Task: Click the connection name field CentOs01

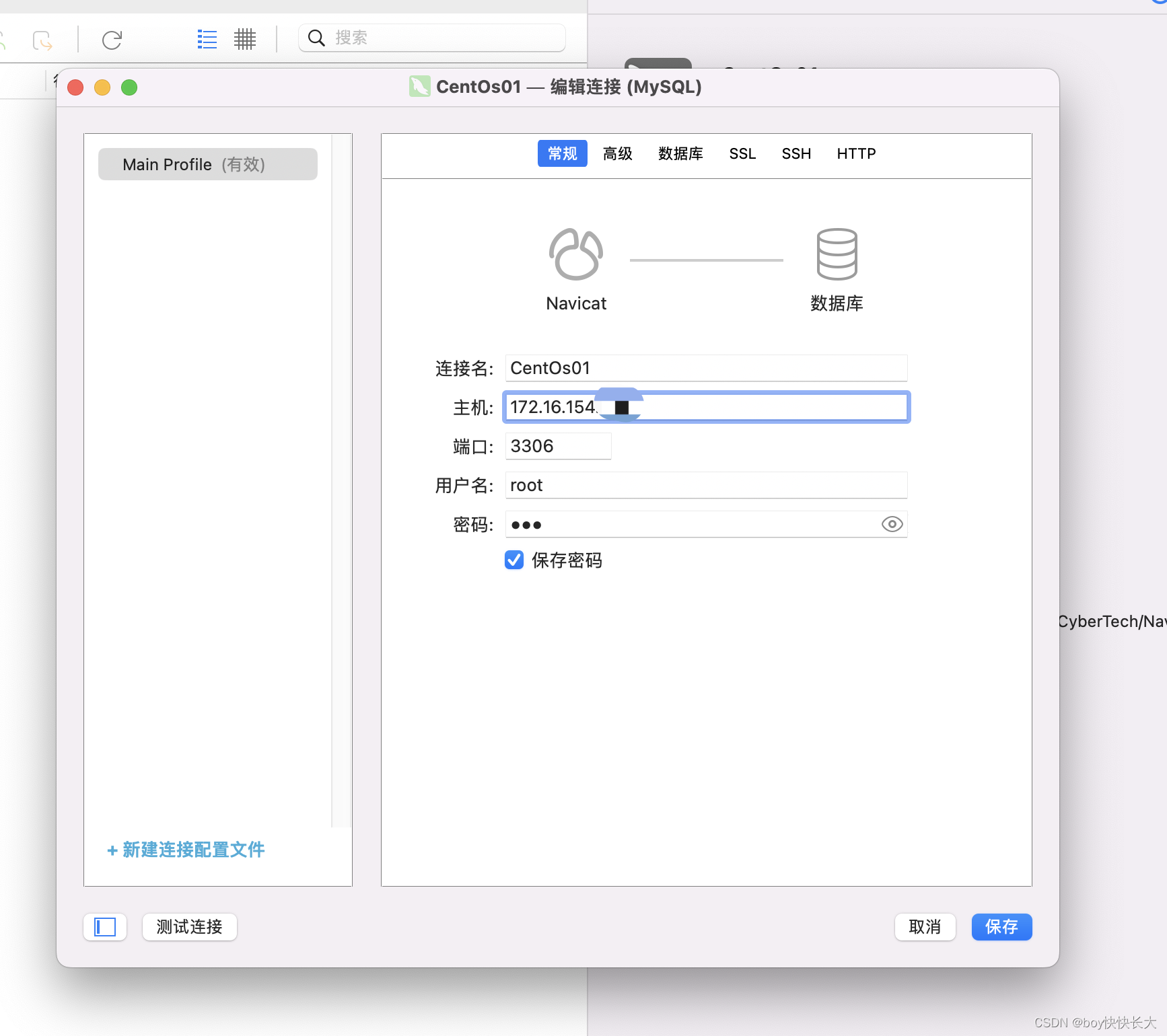Action: pos(706,368)
